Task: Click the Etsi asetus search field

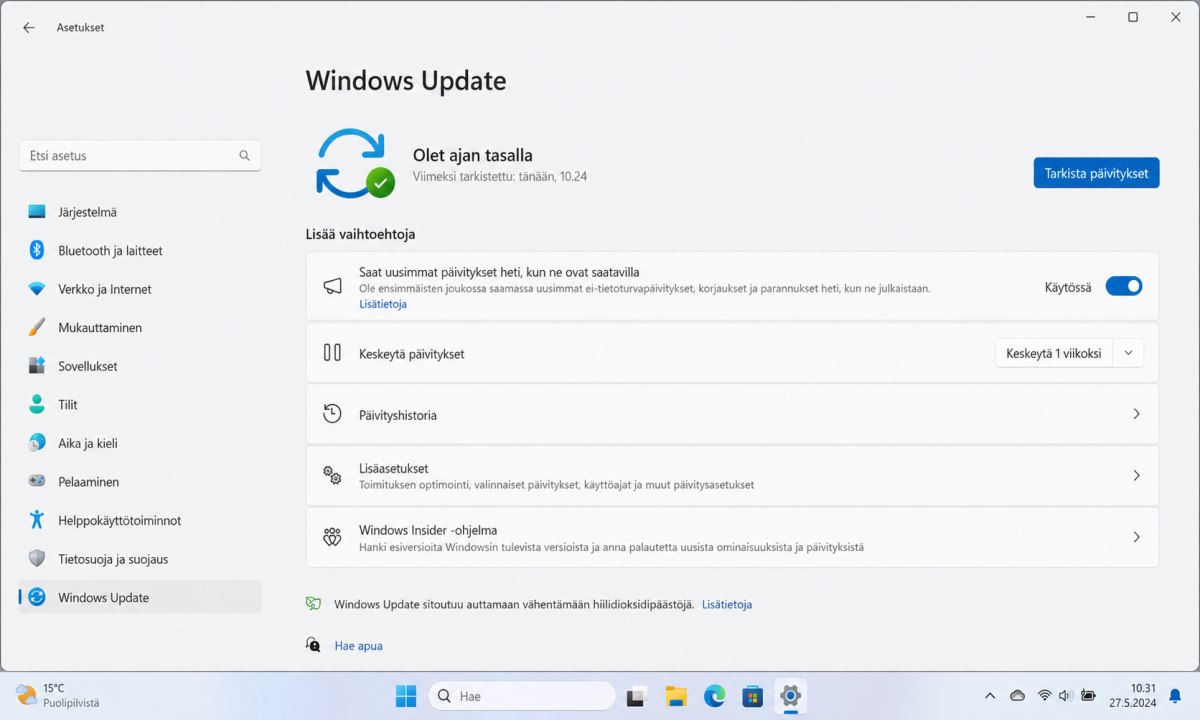Action: [x=140, y=156]
